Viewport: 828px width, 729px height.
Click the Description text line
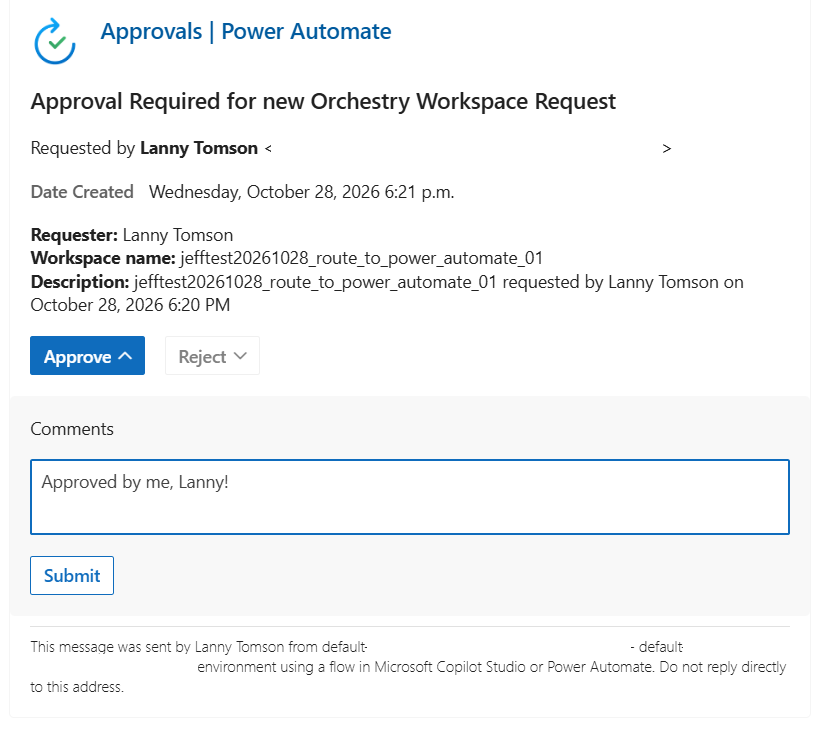click(x=387, y=294)
